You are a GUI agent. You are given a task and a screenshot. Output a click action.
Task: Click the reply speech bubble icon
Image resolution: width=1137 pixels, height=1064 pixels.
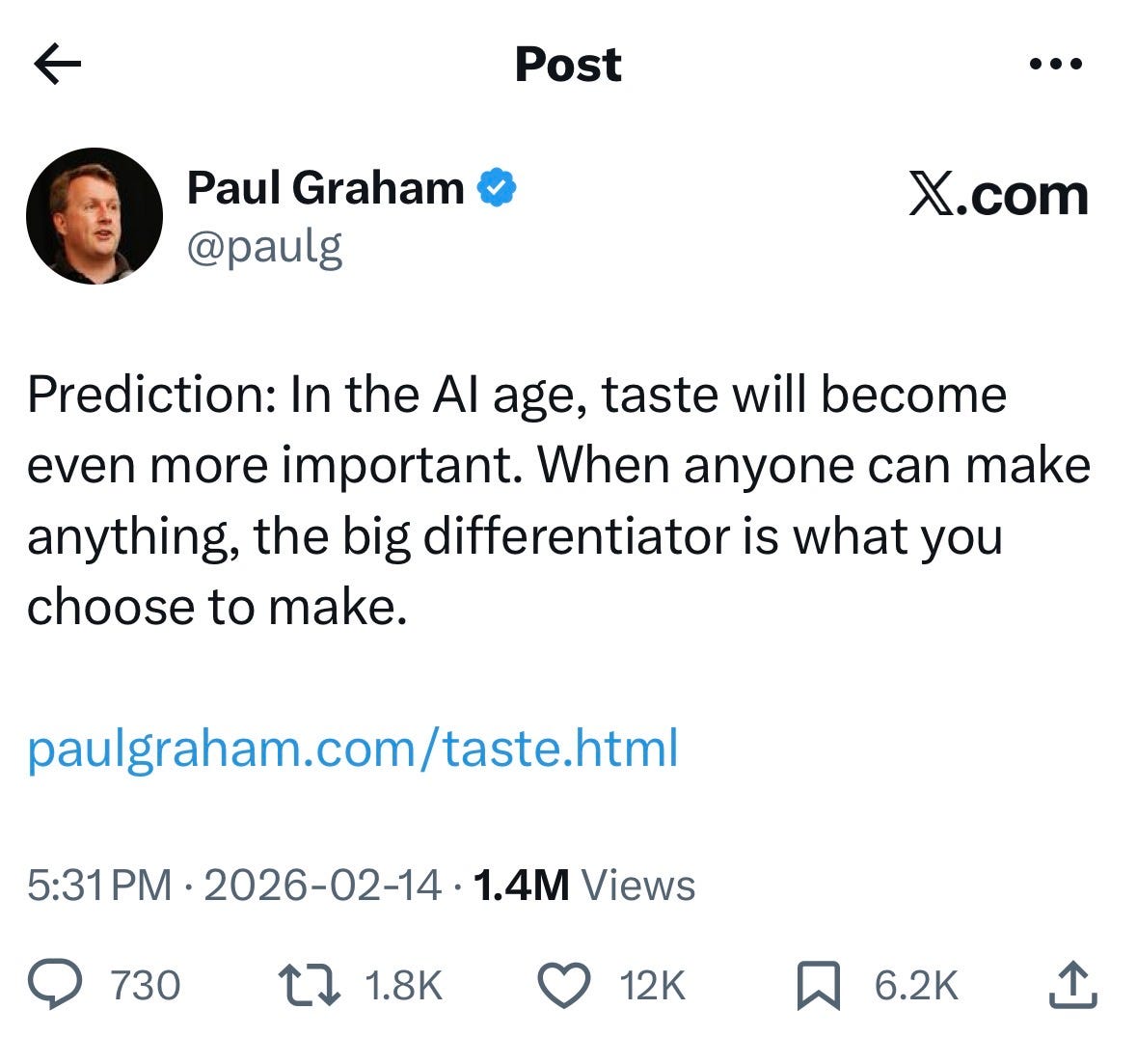tap(55, 984)
